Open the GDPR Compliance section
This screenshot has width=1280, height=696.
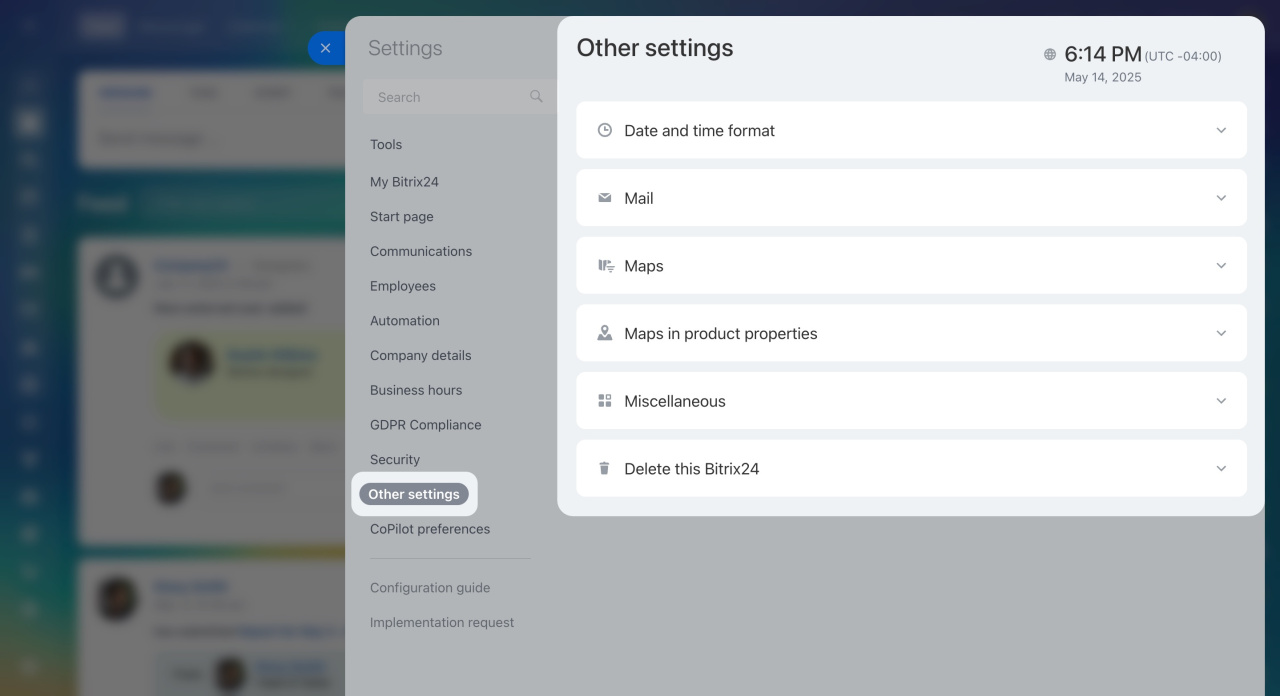click(x=425, y=425)
